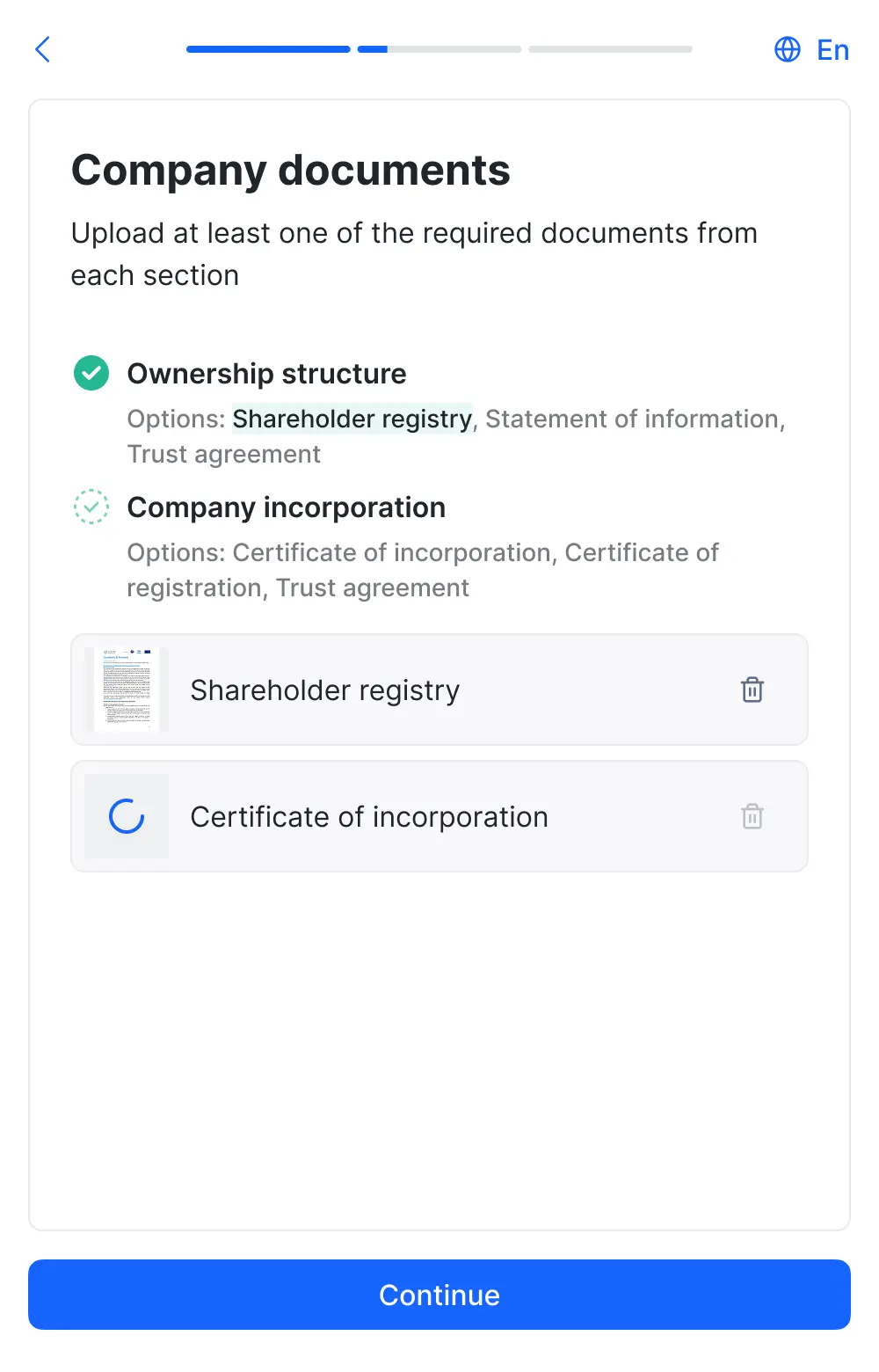Click the second partially filled progress segment
Viewport: 879px width, 1372px height.
pyautogui.click(x=439, y=49)
